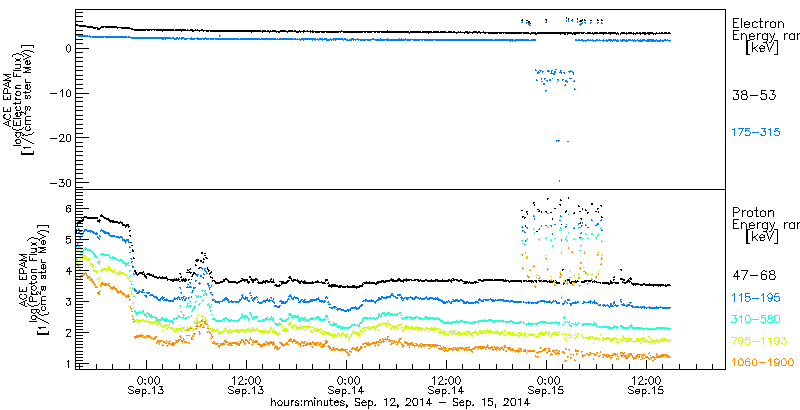
Task: Click the 175-315 blue electron legend label
Action: click(x=756, y=132)
